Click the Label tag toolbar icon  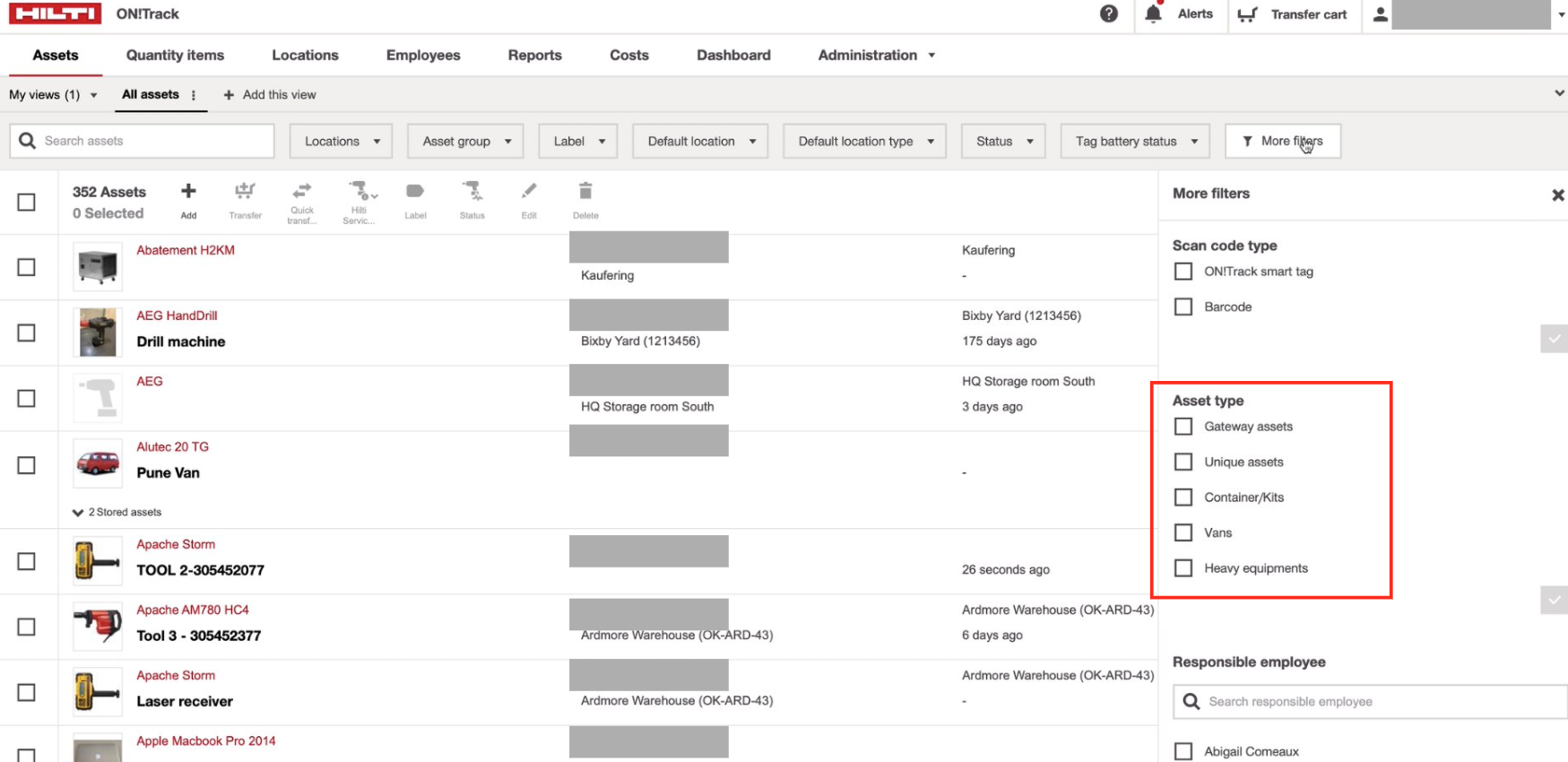(415, 191)
